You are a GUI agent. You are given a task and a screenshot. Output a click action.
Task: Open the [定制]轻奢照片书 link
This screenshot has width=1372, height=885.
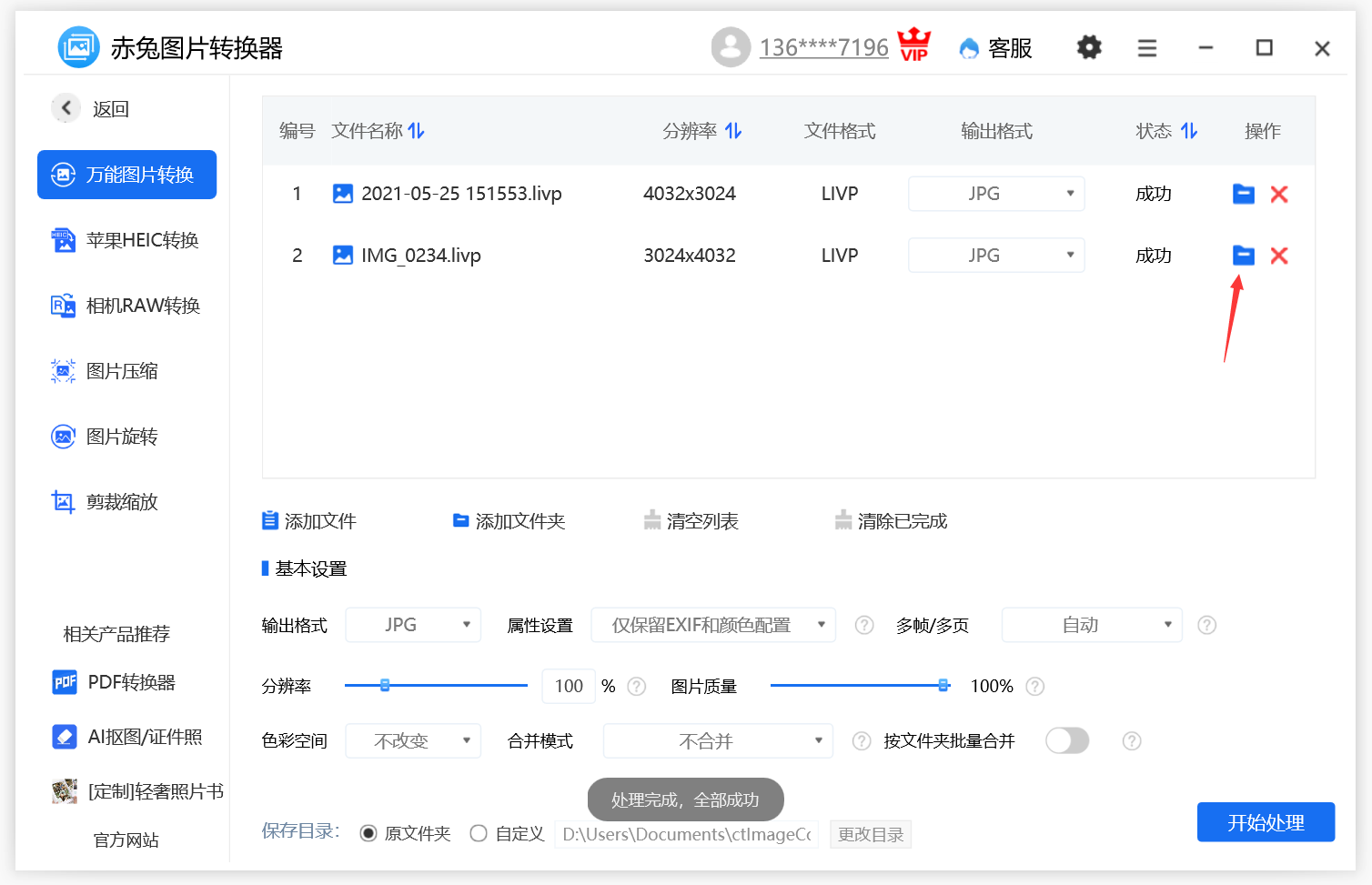coord(137,791)
